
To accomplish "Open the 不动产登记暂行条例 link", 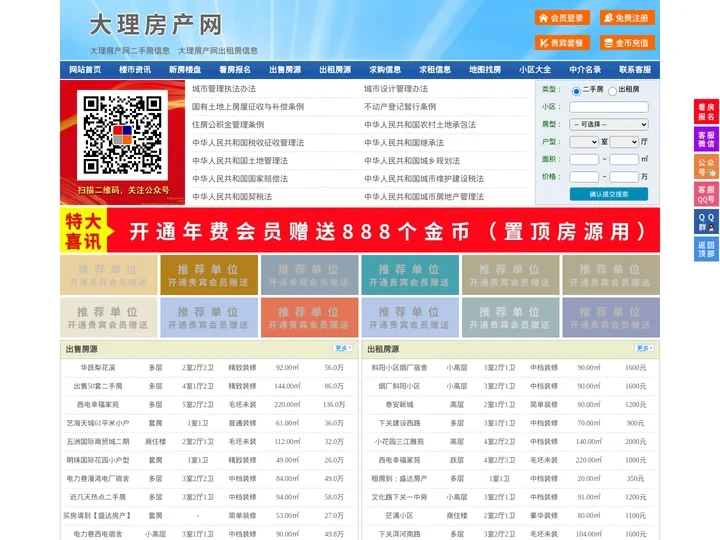I will point(400,107).
